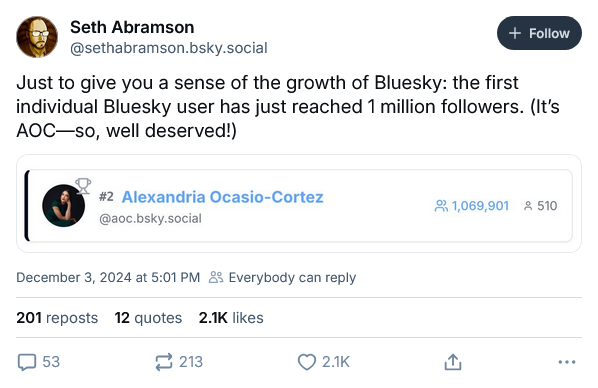Click the Seth Abramson display name
Viewport: 598px width, 388px height.
point(132,27)
